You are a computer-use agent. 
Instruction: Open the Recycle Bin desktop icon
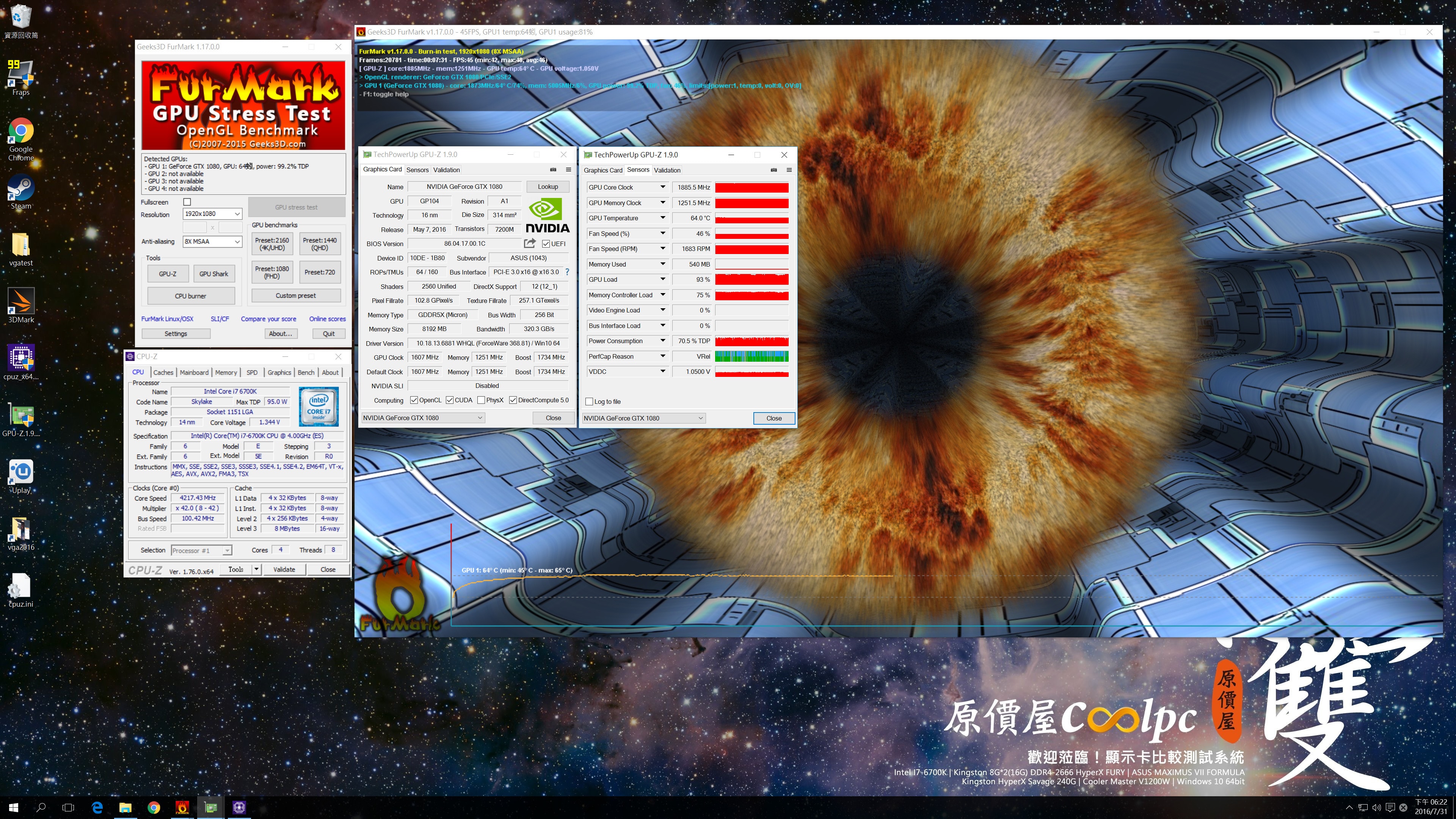(x=21, y=22)
